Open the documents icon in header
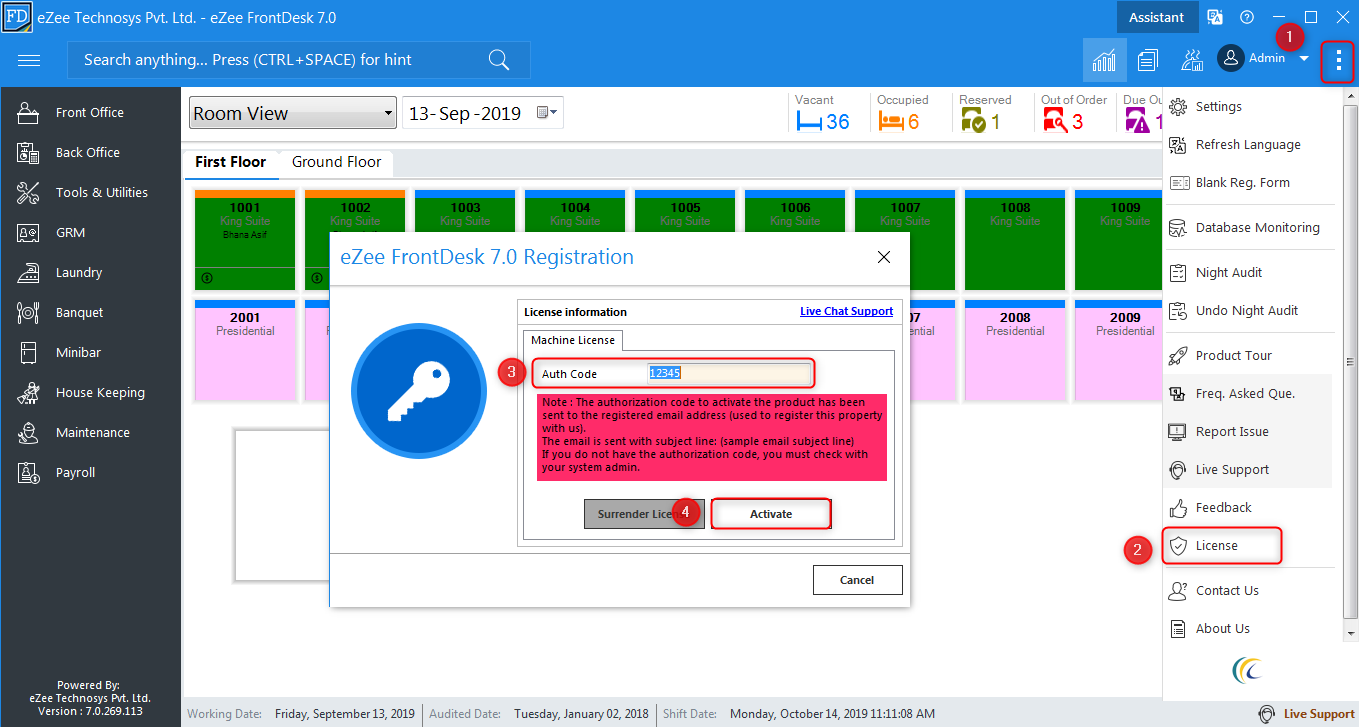 point(1147,60)
